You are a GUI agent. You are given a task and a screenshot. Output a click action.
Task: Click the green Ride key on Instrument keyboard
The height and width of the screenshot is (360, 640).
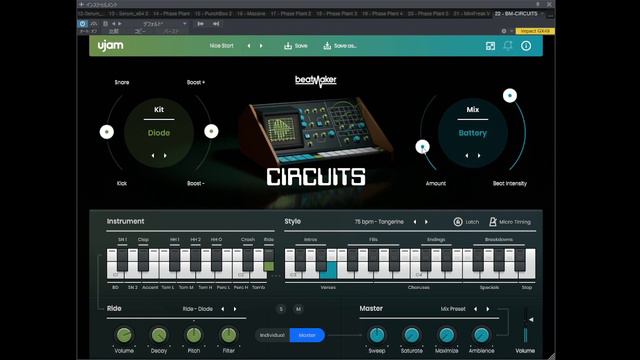tap(269, 260)
